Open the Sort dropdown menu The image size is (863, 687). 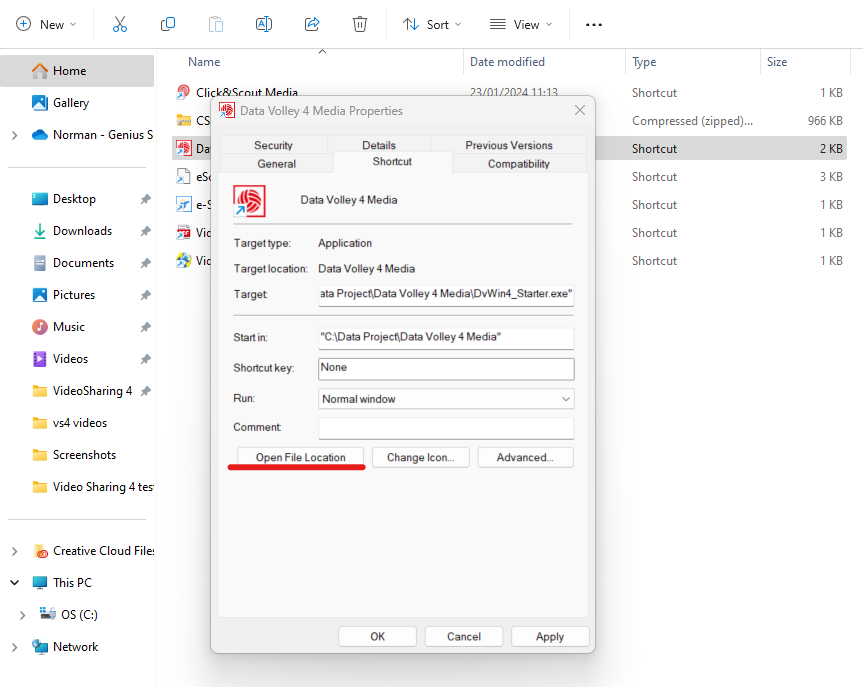(x=433, y=25)
